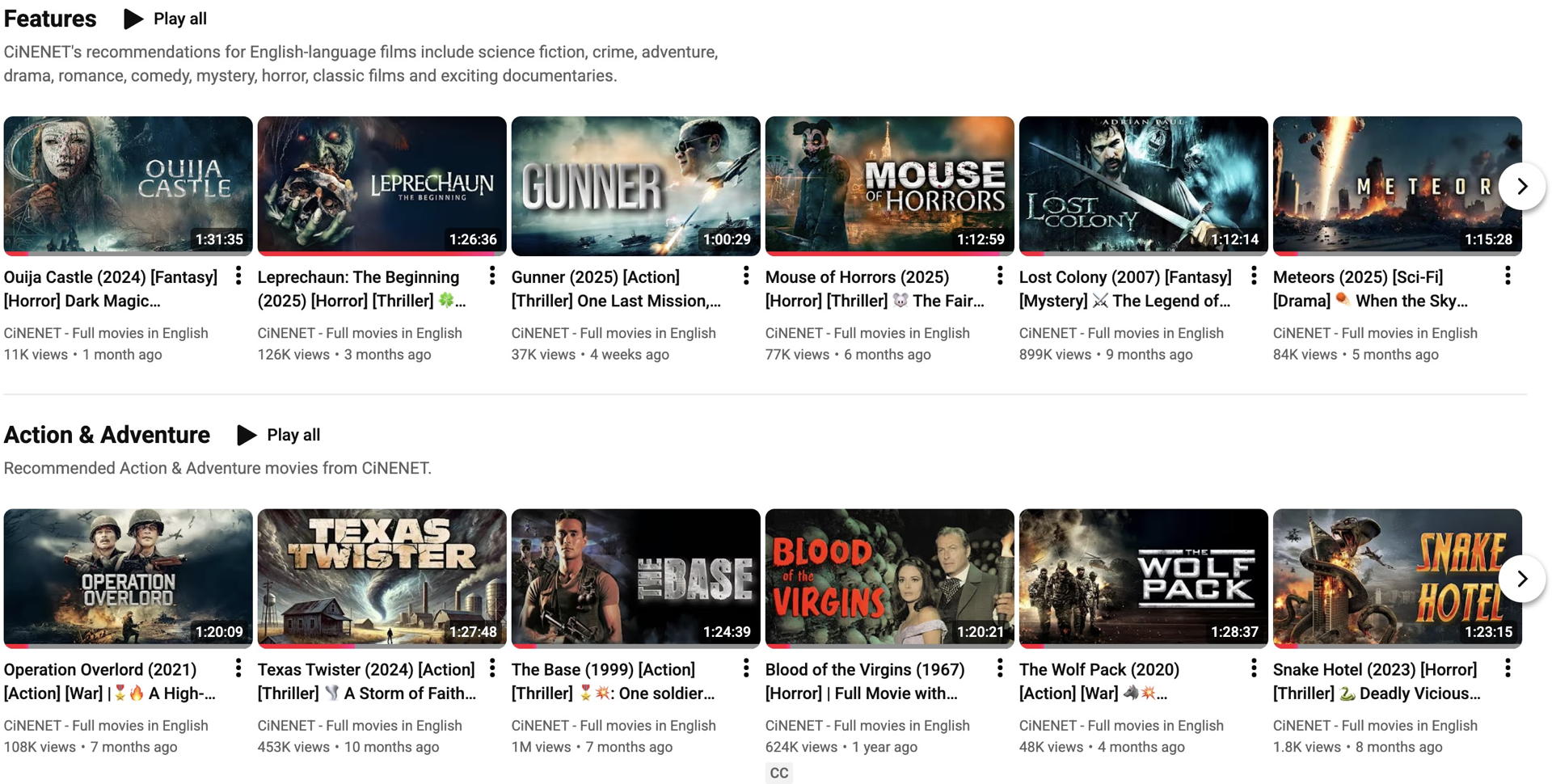Click the kebab menu beside Gunner (2025)
1552x784 pixels.
click(745, 276)
